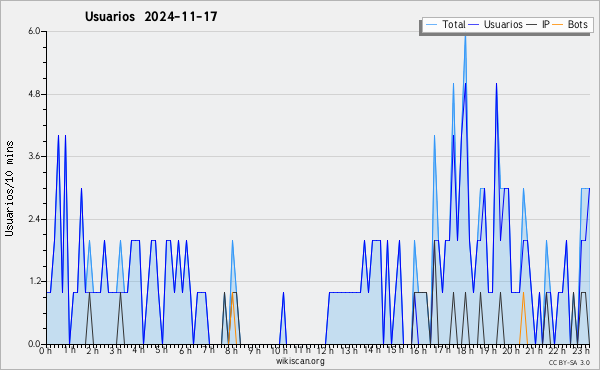Click the 'CC BY-SA 3.0' license text
Image resolution: width=600 pixels, height=370 pixels.
(x=569, y=363)
